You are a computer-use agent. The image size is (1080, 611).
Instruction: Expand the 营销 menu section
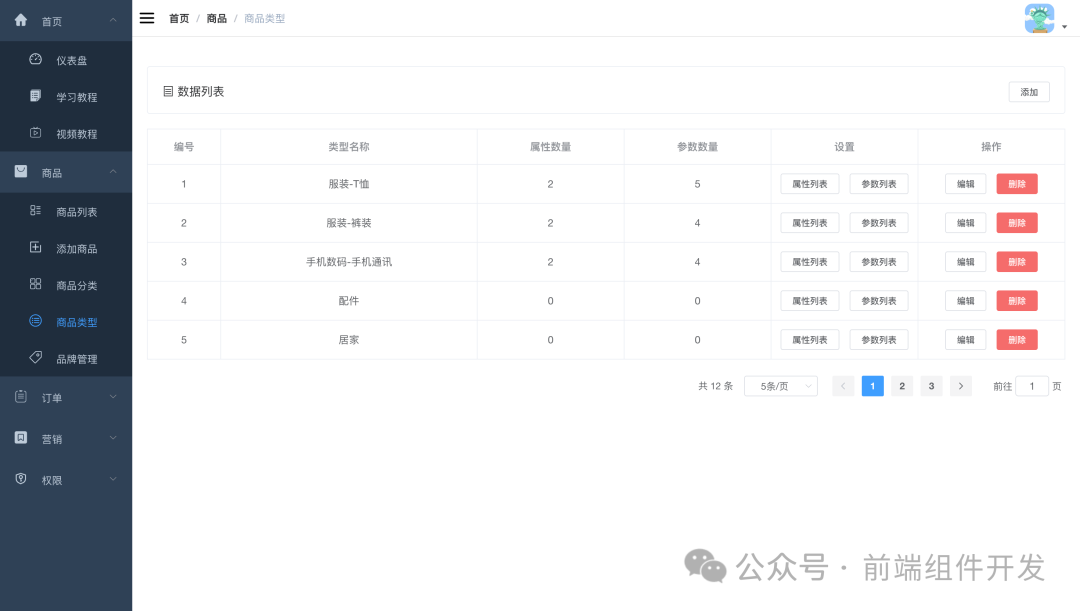click(x=66, y=438)
